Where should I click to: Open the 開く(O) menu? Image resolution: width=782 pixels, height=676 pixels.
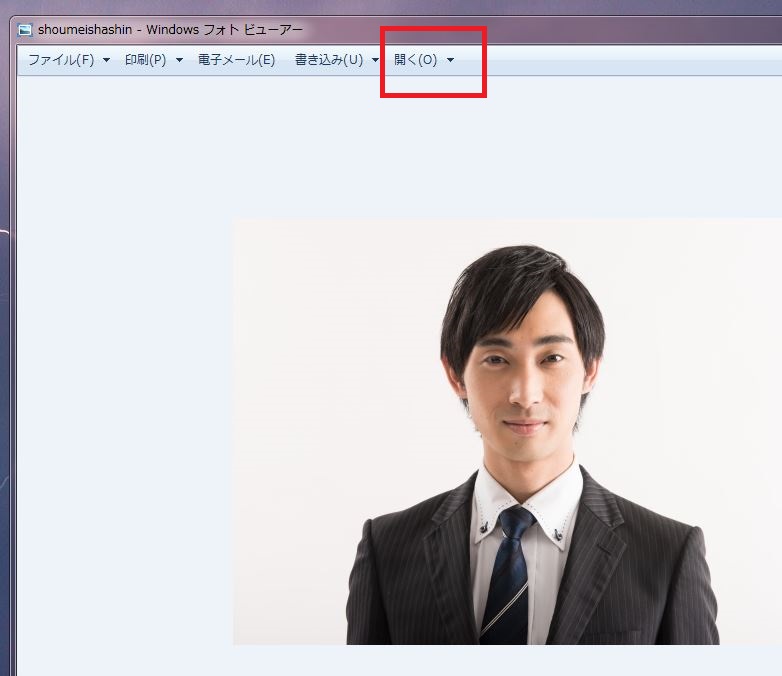415,60
